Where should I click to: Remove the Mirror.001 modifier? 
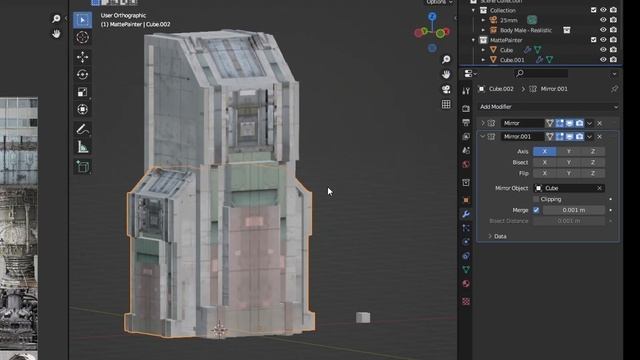tap(599, 137)
